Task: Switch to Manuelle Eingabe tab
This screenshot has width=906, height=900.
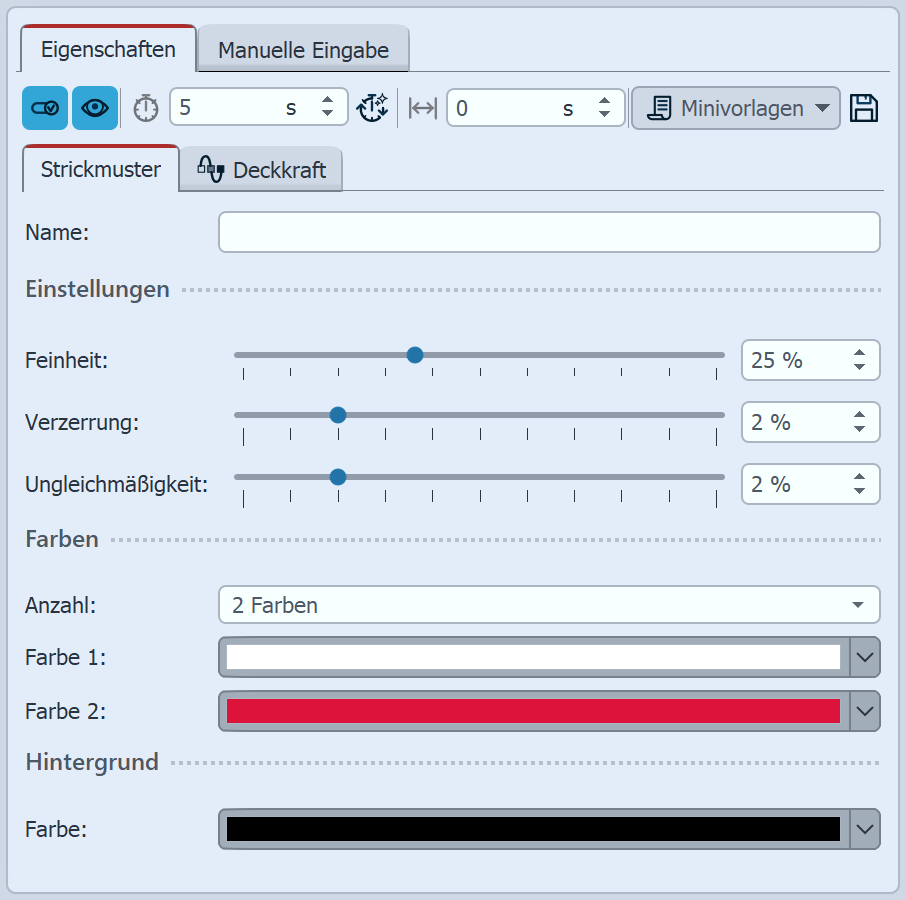Action: coord(303,50)
